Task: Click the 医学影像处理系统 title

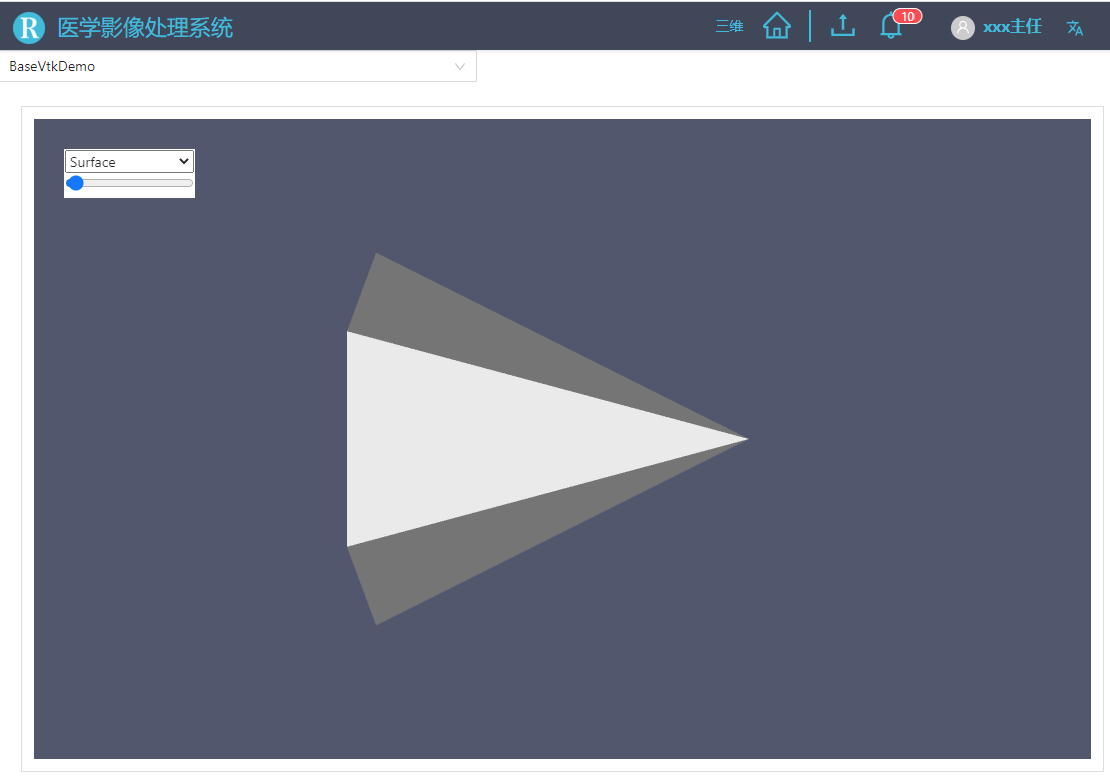Action: click(x=145, y=28)
